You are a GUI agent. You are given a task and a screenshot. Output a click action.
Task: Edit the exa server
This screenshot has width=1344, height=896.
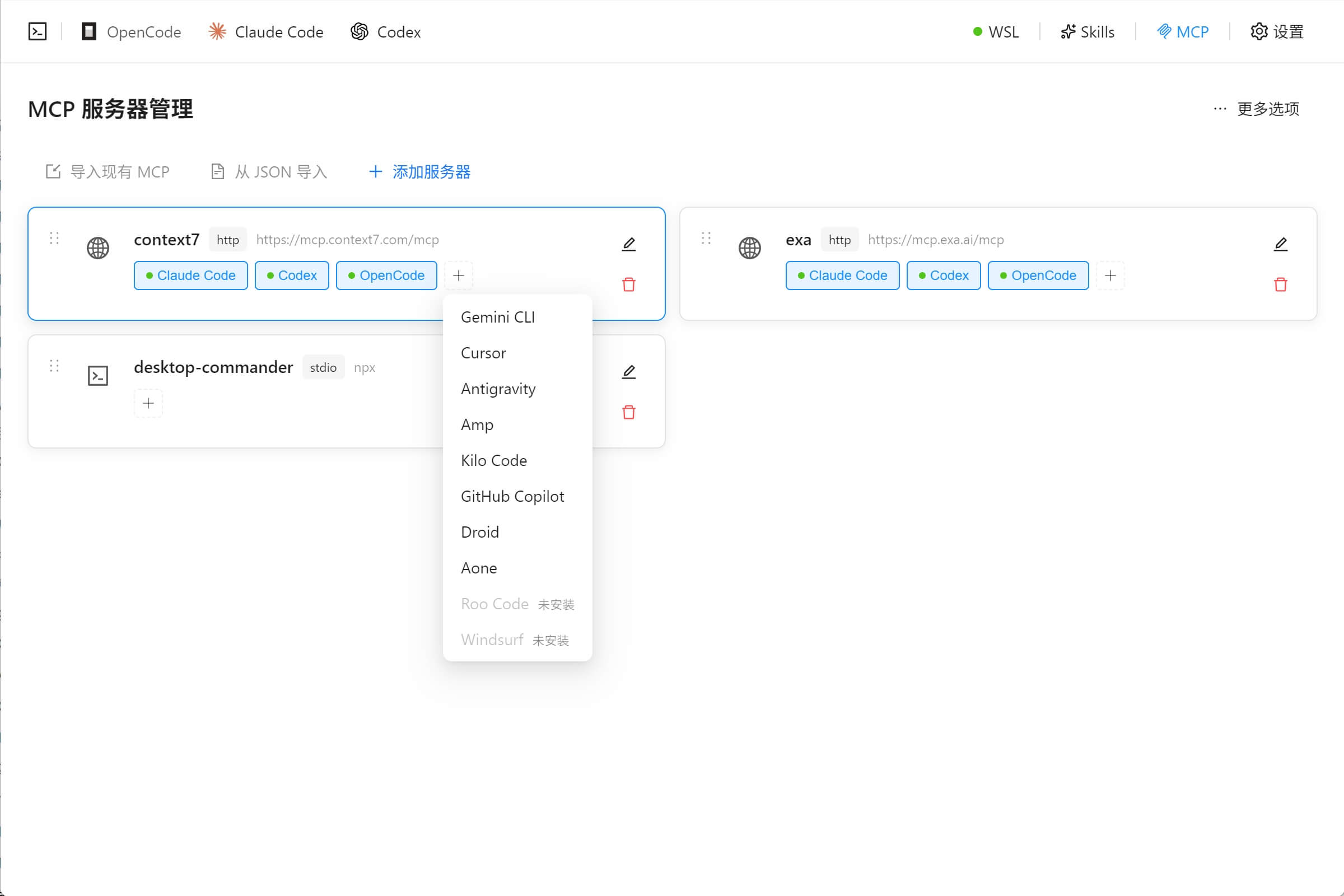pyautogui.click(x=1281, y=244)
